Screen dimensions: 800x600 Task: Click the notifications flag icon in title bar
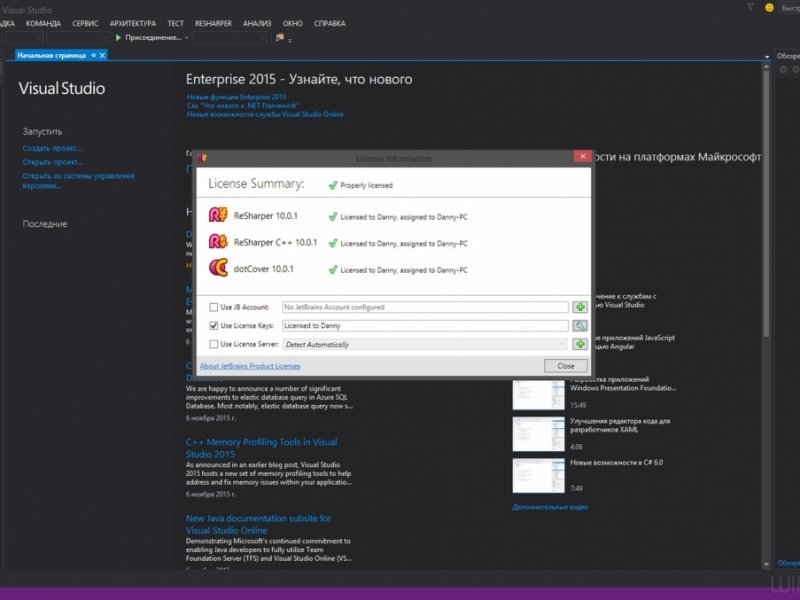pyautogui.click(x=751, y=7)
